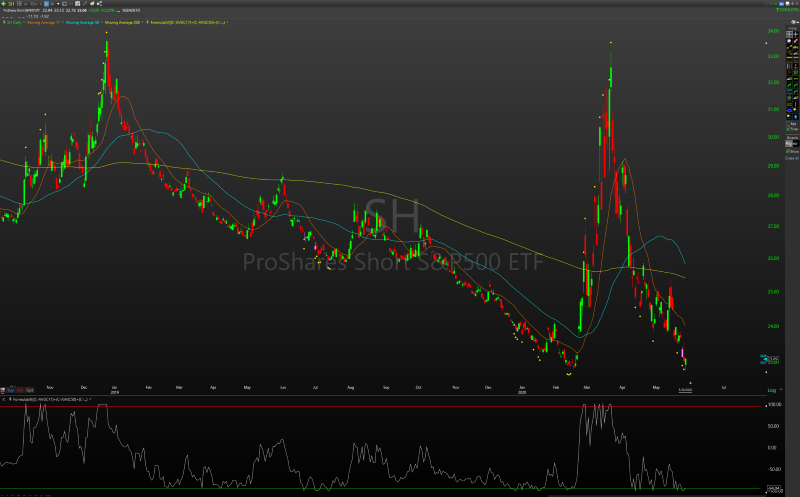
Task: Close the lower indicator pane with X
Action: (3, 400)
